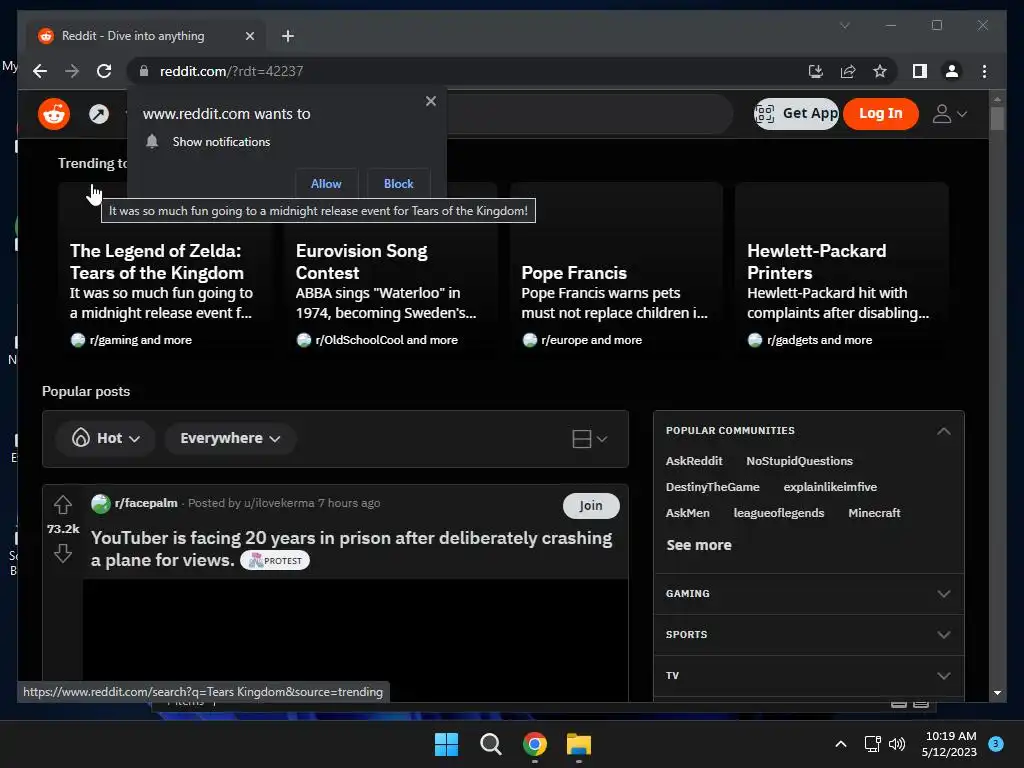Open the Chrome profile icon
Image resolution: width=1024 pixels, height=768 pixels.
(x=952, y=71)
